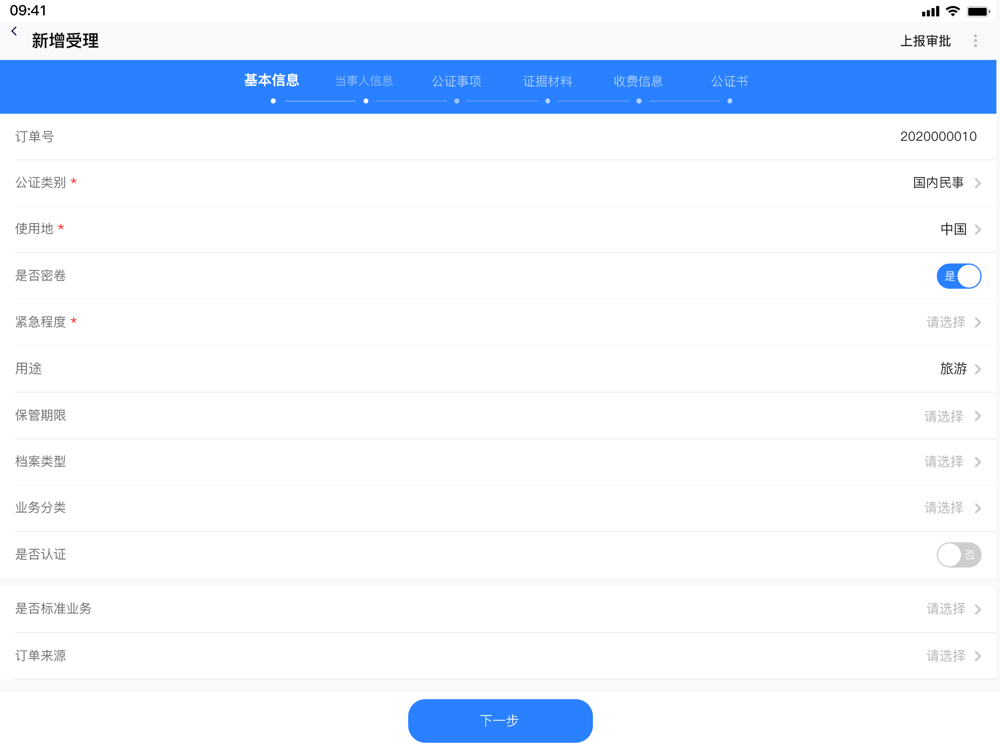Choose a 保管期限 value
The image size is (1000, 750).
(498, 416)
